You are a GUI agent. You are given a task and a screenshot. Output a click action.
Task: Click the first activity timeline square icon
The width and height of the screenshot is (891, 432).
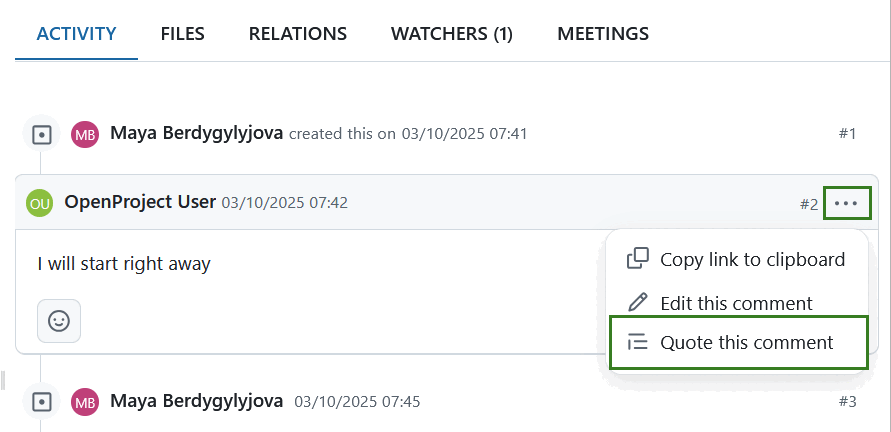[41, 134]
